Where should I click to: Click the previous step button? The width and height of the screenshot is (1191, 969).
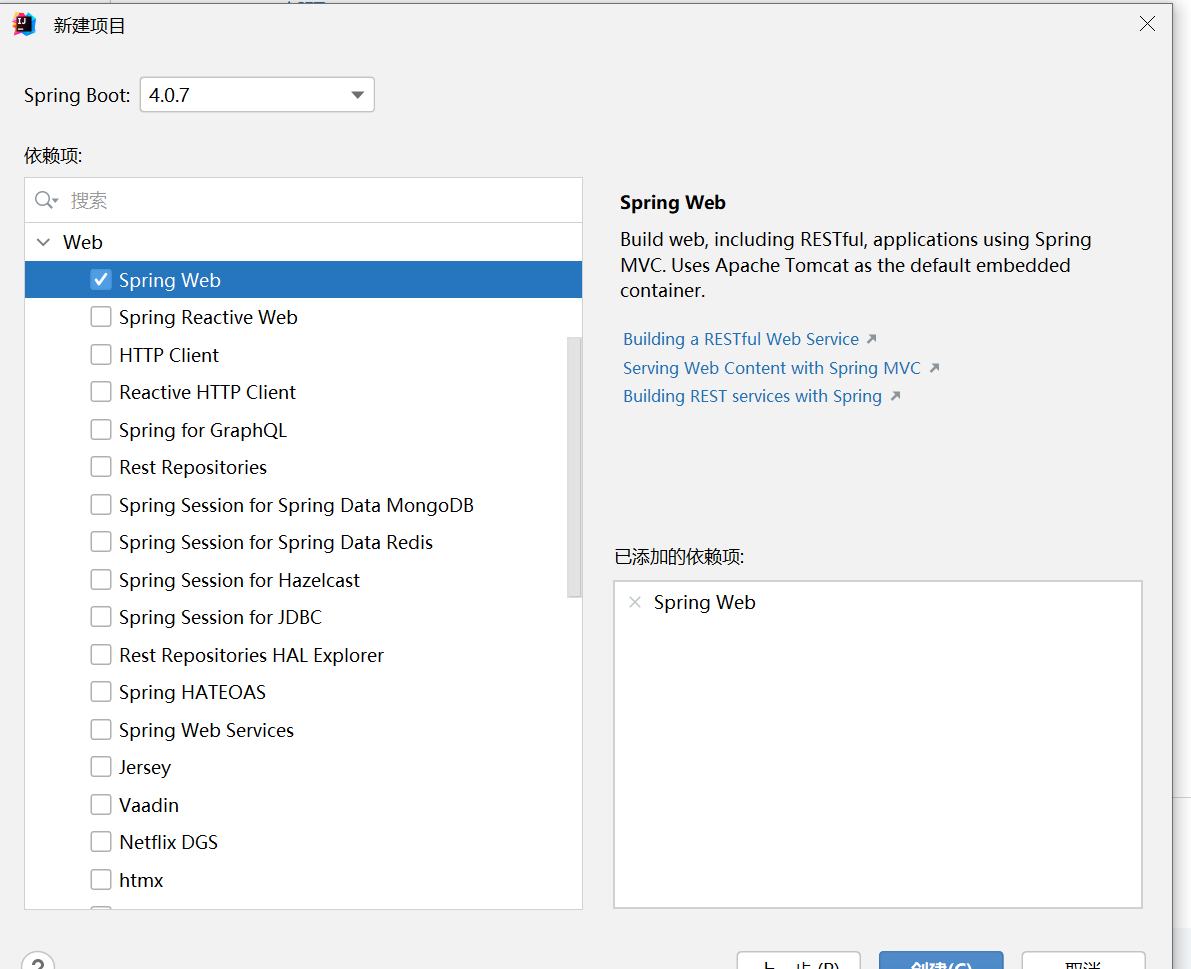798,961
